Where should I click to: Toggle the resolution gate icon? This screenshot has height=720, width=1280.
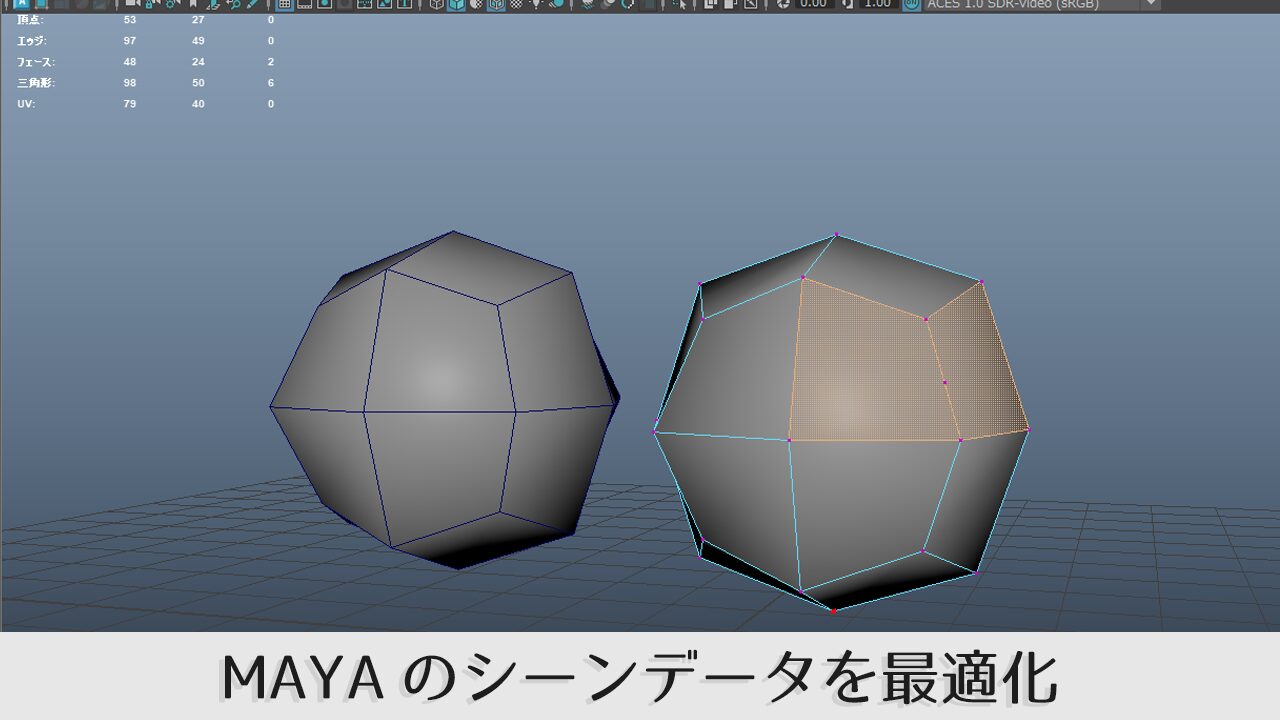coord(325,7)
